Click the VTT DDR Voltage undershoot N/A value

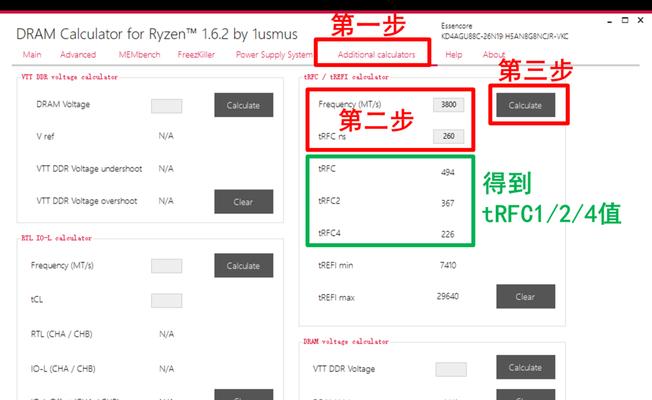[166, 168]
